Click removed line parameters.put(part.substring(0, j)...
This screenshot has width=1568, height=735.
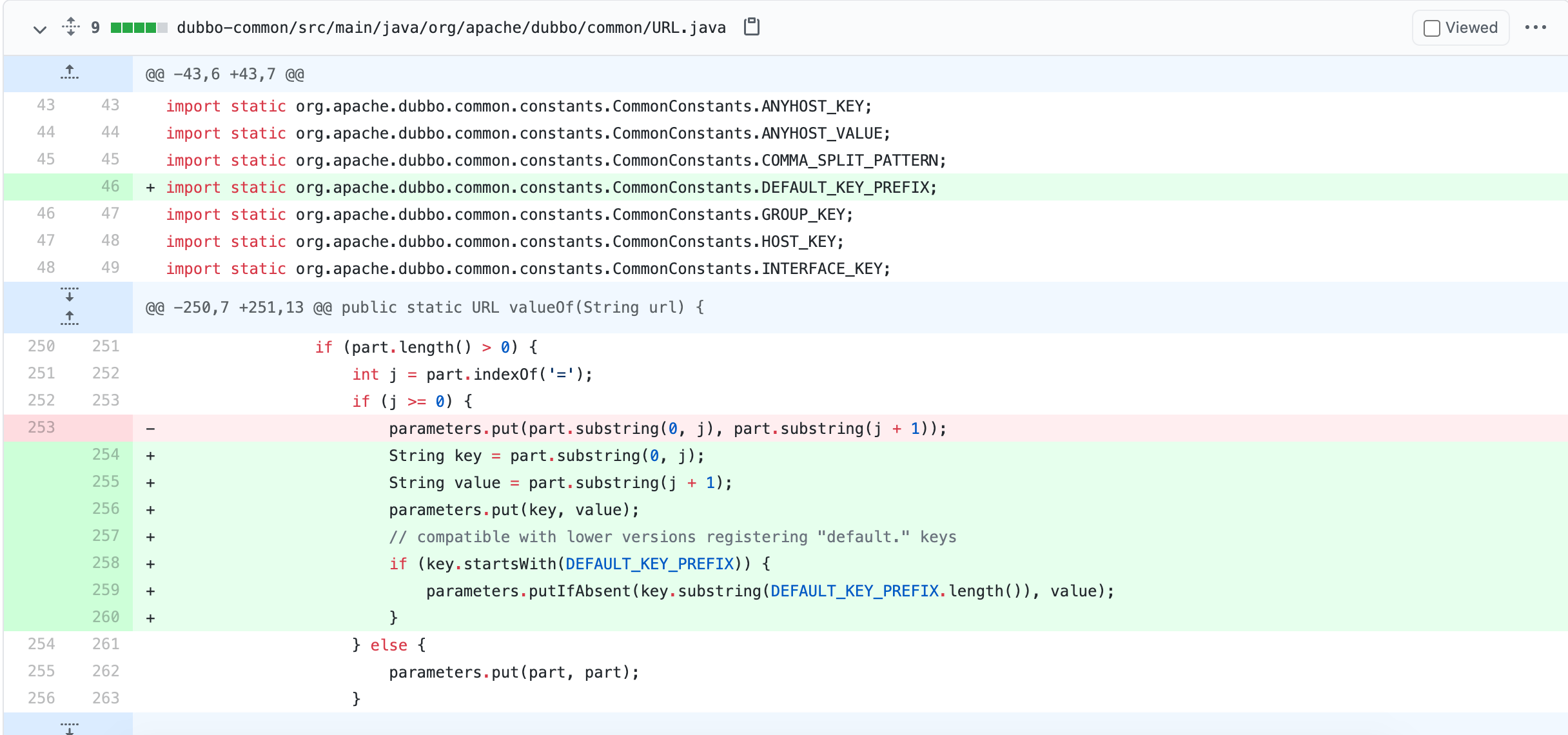(x=667, y=429)
